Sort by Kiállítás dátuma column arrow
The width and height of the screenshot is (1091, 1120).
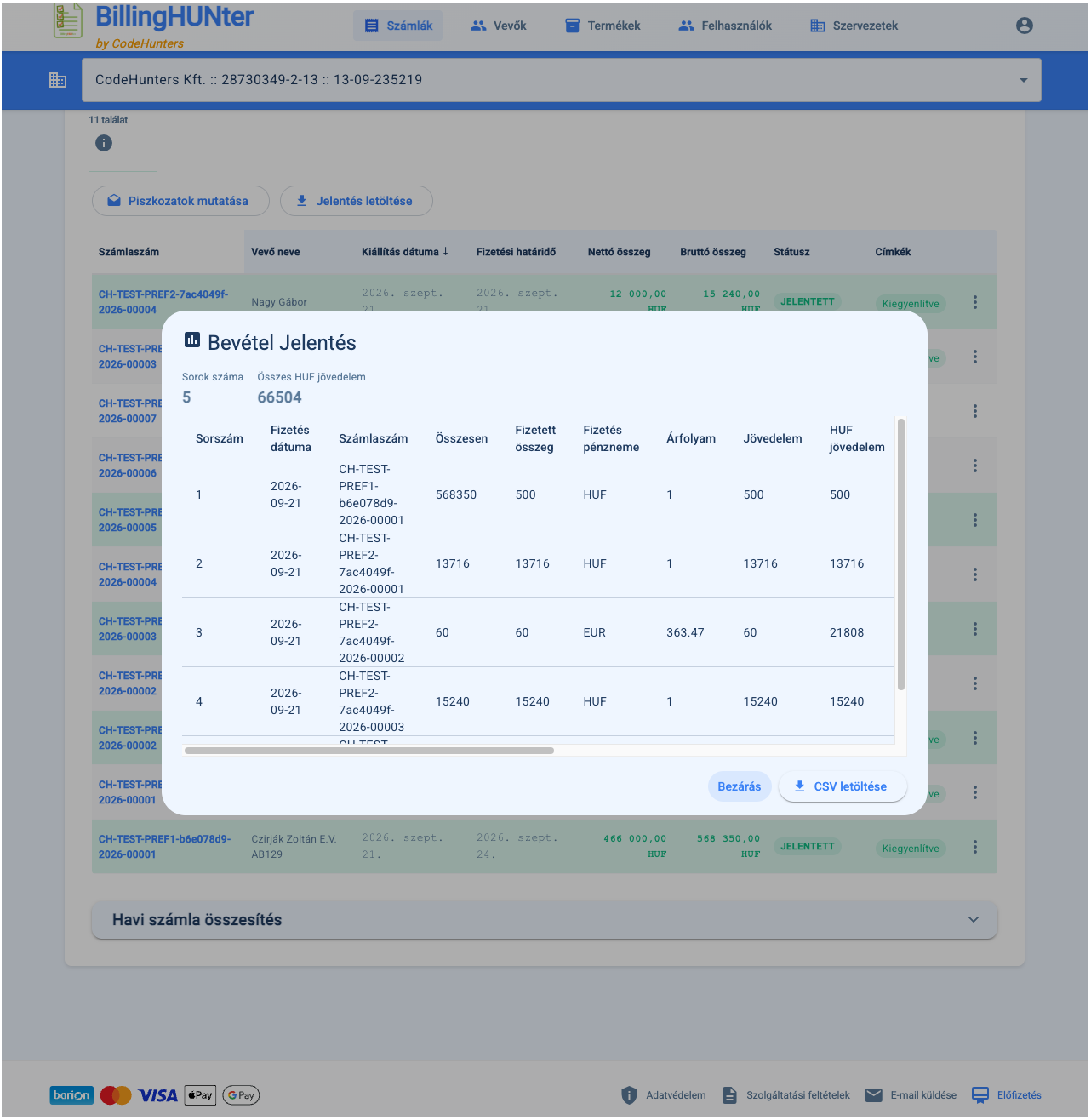pyautogui.click(x=445, y=251)
